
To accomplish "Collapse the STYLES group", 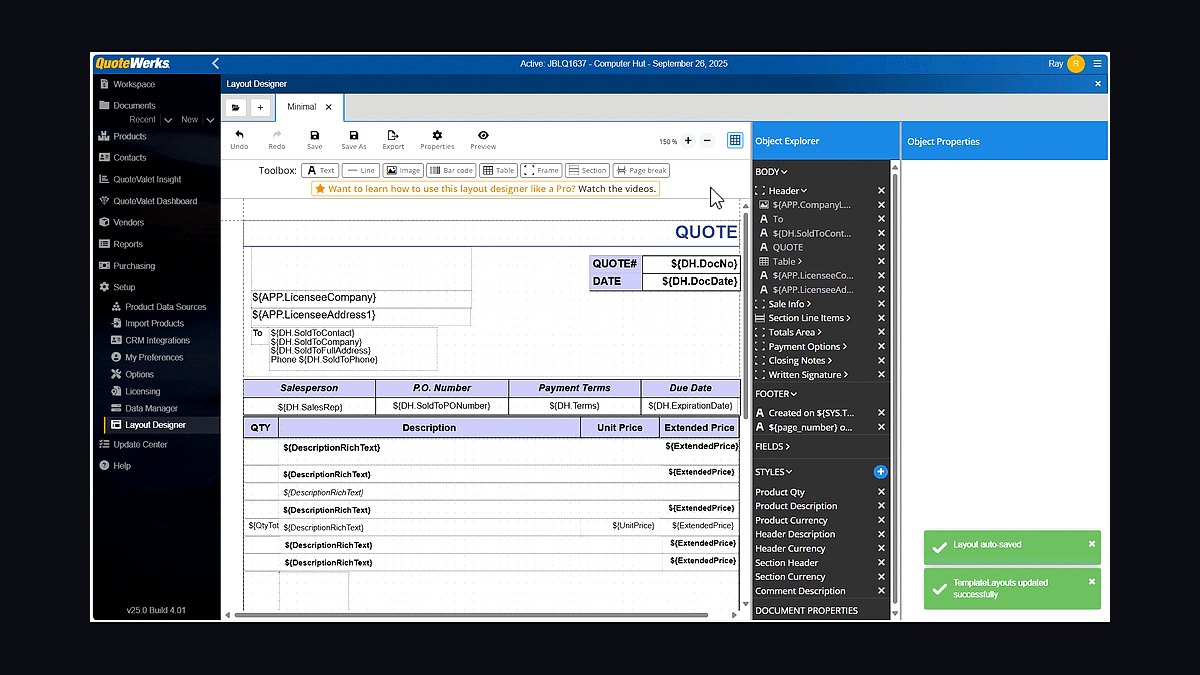I will pos(773,472).
